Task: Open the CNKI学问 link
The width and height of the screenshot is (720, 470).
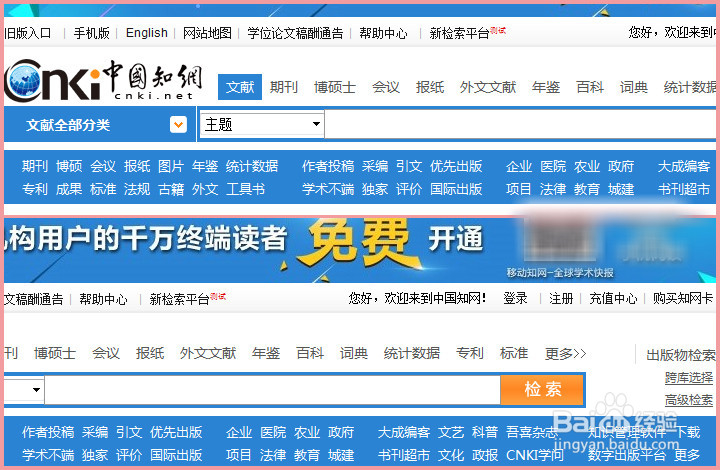Action: point(534,455)
